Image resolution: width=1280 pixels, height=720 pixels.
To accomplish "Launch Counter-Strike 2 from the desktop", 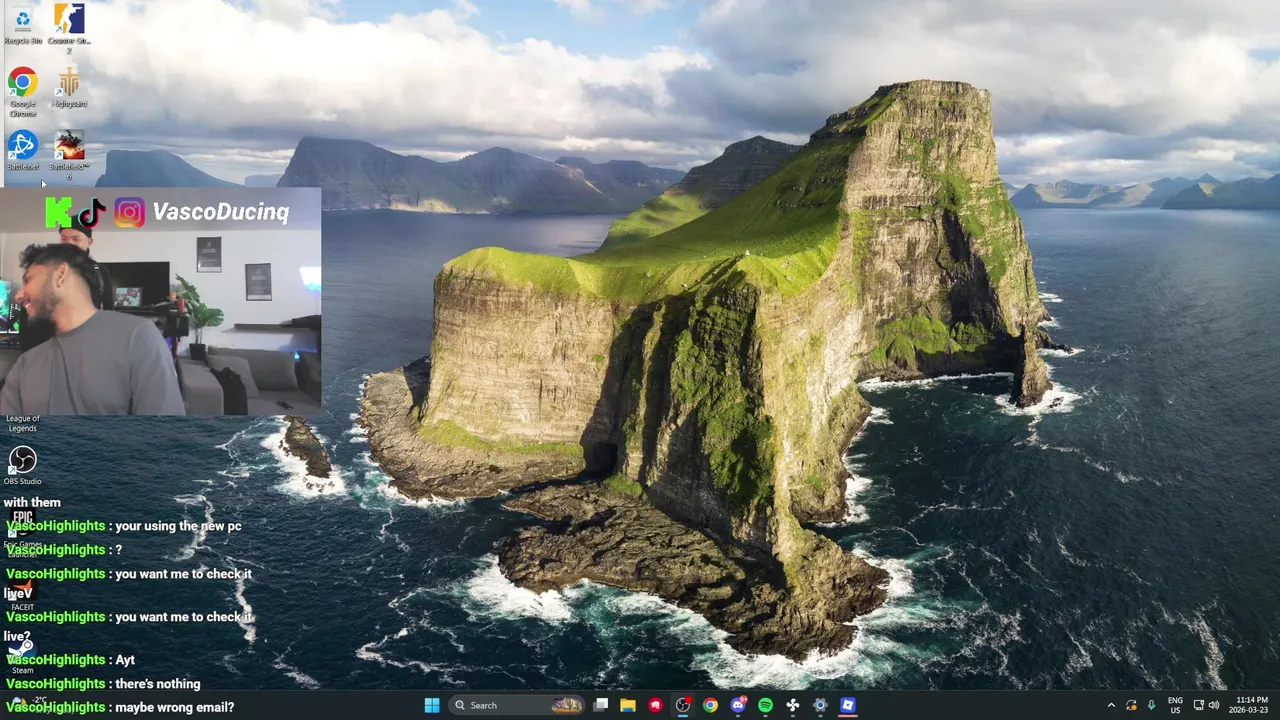I will pos(68,26).
